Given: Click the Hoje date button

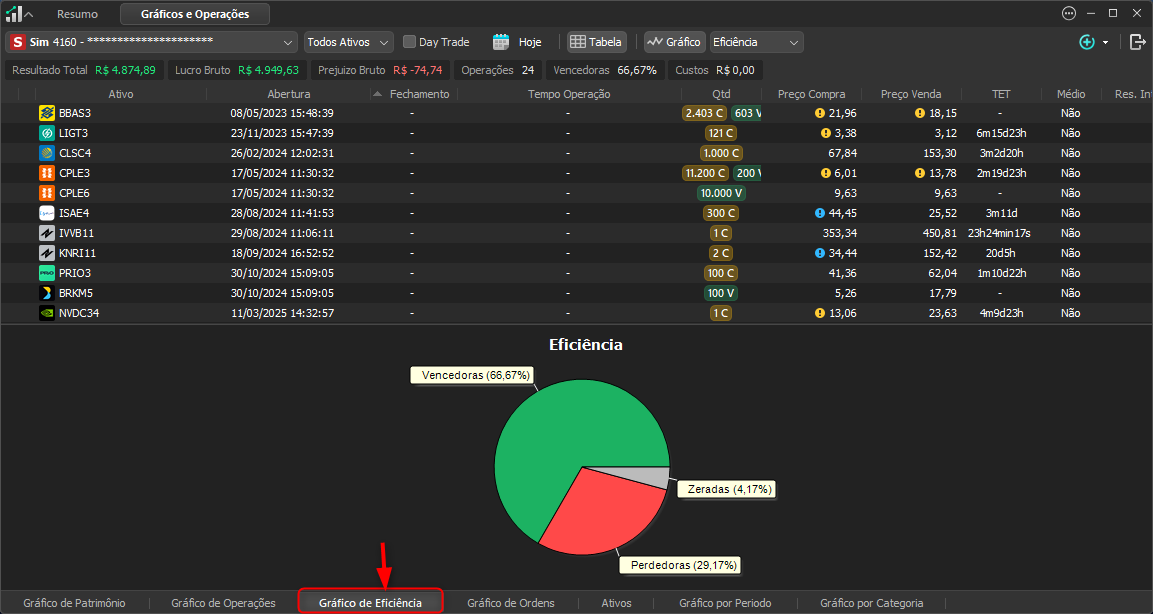Looking at the screenshot, I should pos(530,42).
